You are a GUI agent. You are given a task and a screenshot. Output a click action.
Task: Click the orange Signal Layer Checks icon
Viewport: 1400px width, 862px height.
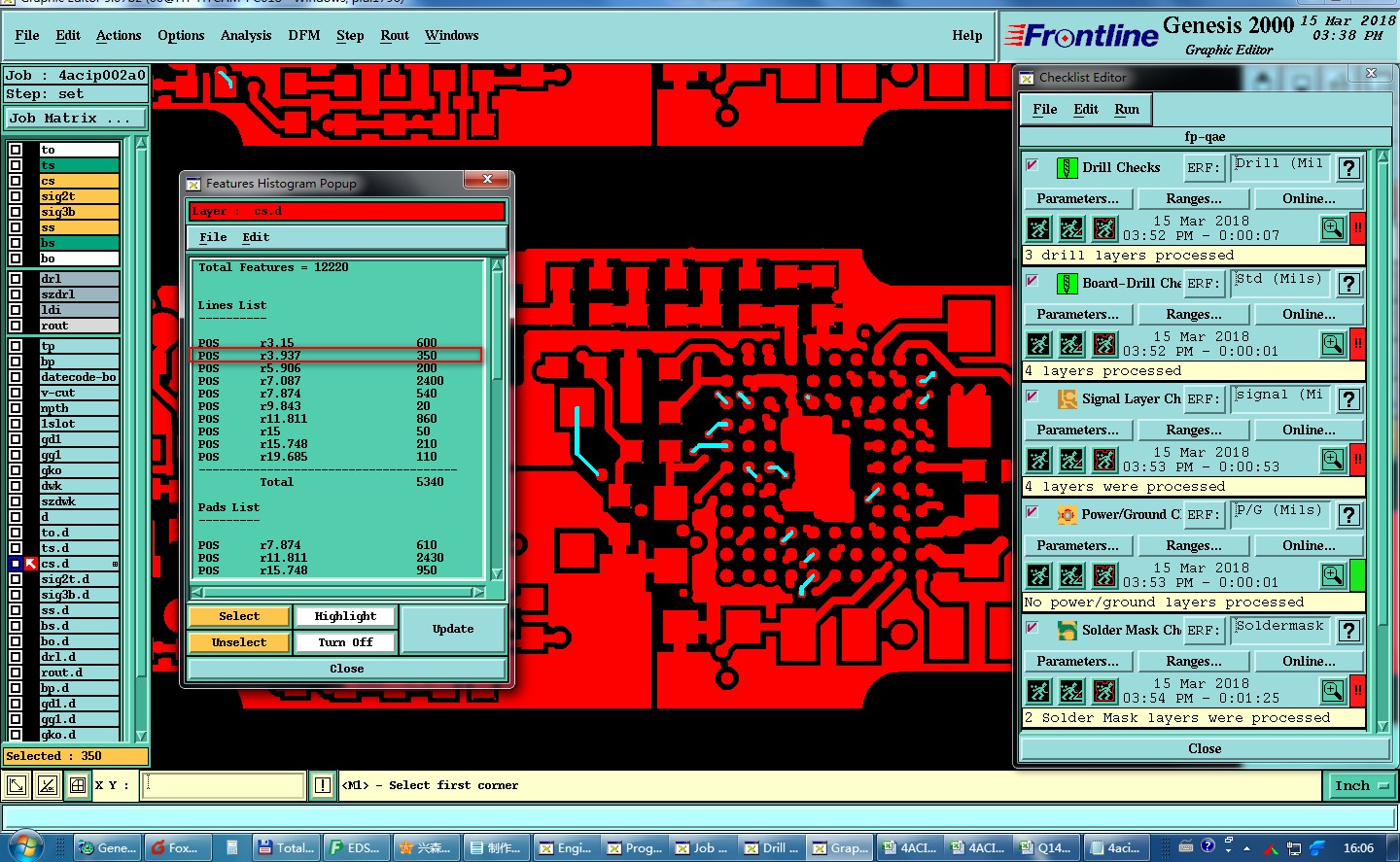(1067, 398)
